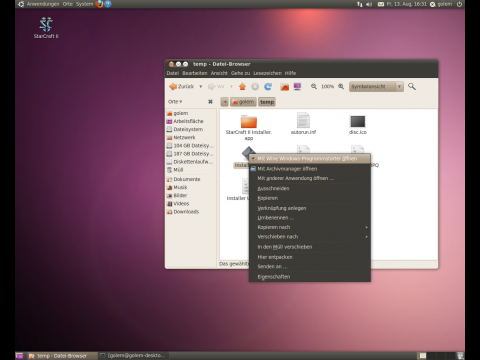This screenshot has height=360, width=480.
Task: Launch Firefox from the top panel
Action: (x=99, y=4)
